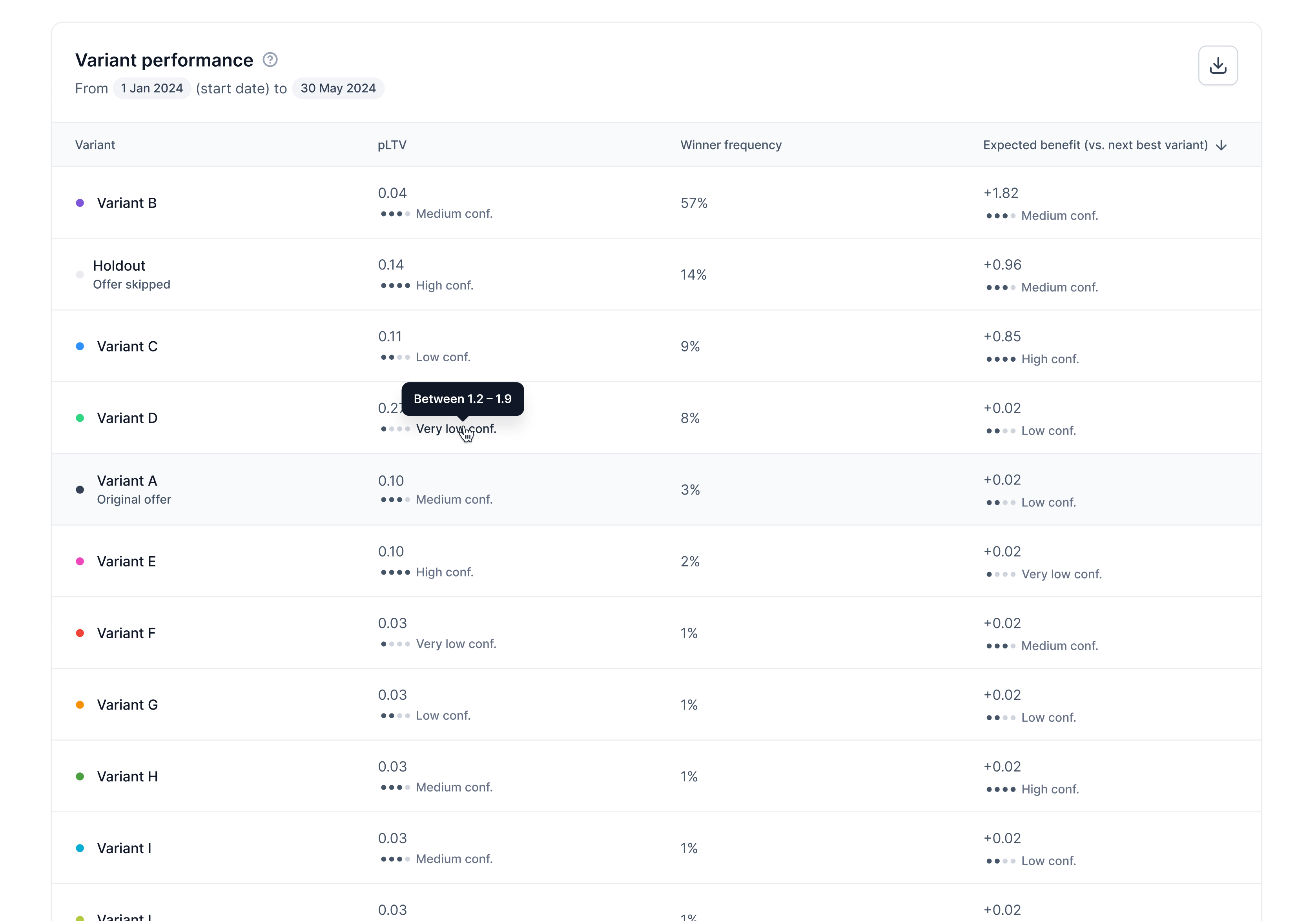Click the confidence dots under Variant B's pLTV
1316x921 pixels.
[x=395, y=213]
